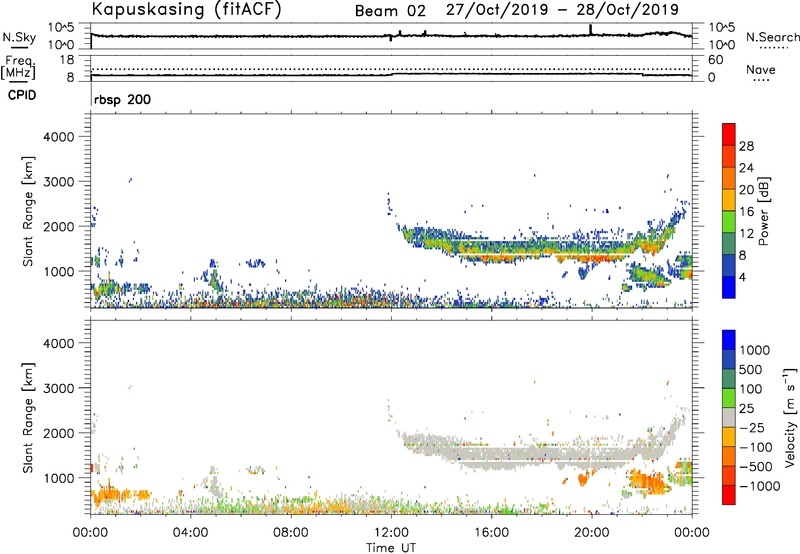This screenshot has width=800, height=554.
Task: Click the power range-time plot area
Action: [x=391, y=211]
